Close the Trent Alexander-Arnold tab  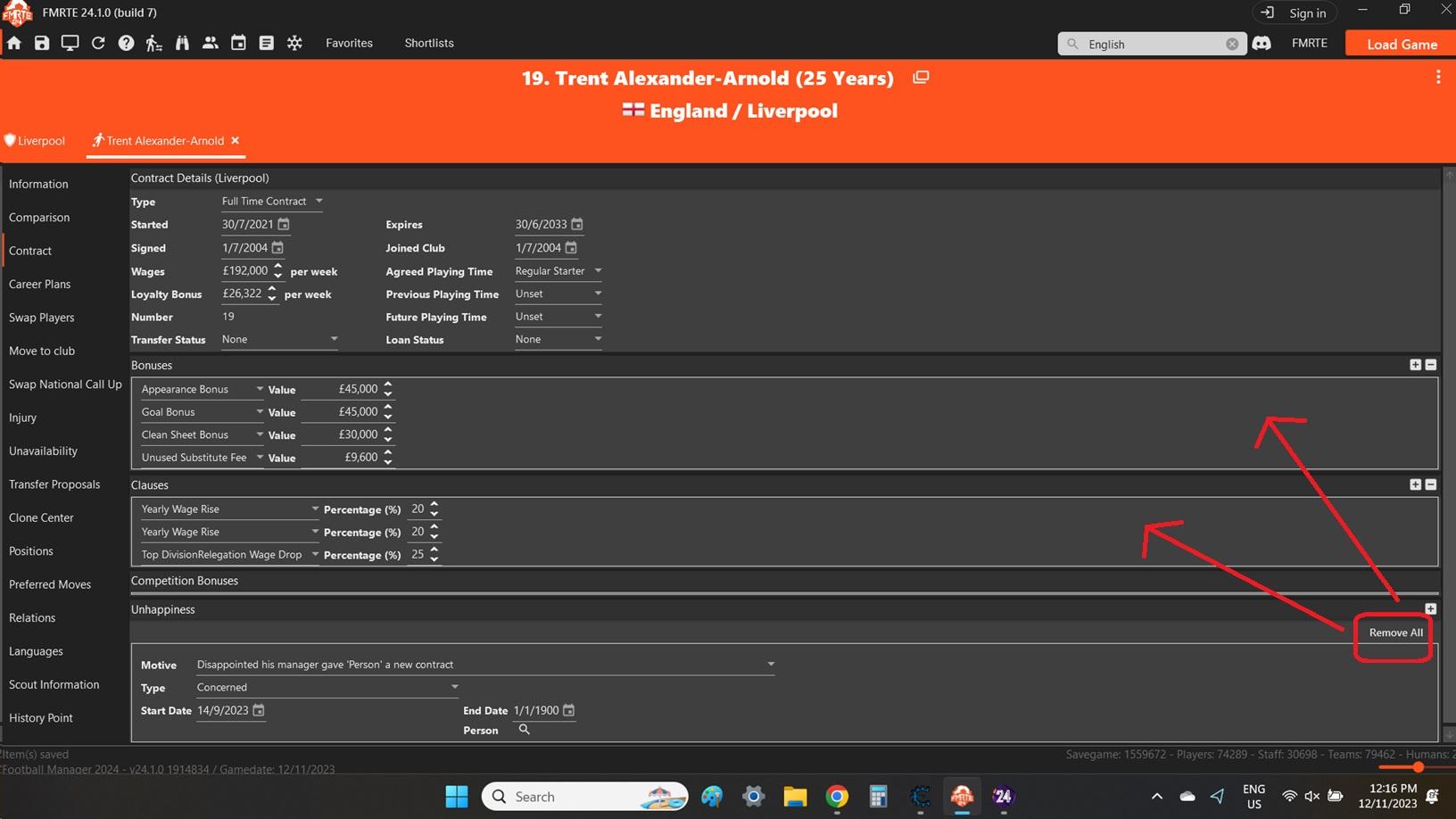[236, 140]
